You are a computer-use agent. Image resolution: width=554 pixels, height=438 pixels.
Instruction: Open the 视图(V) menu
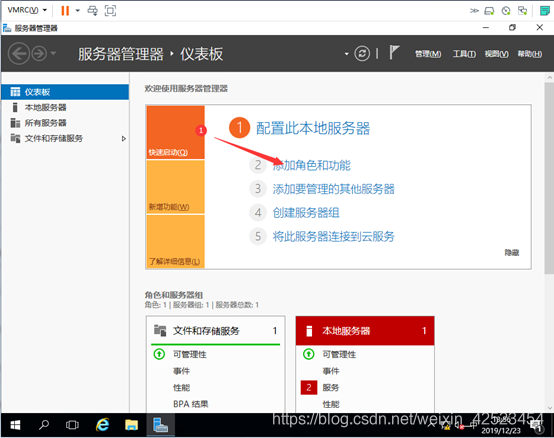coord(496,54)
